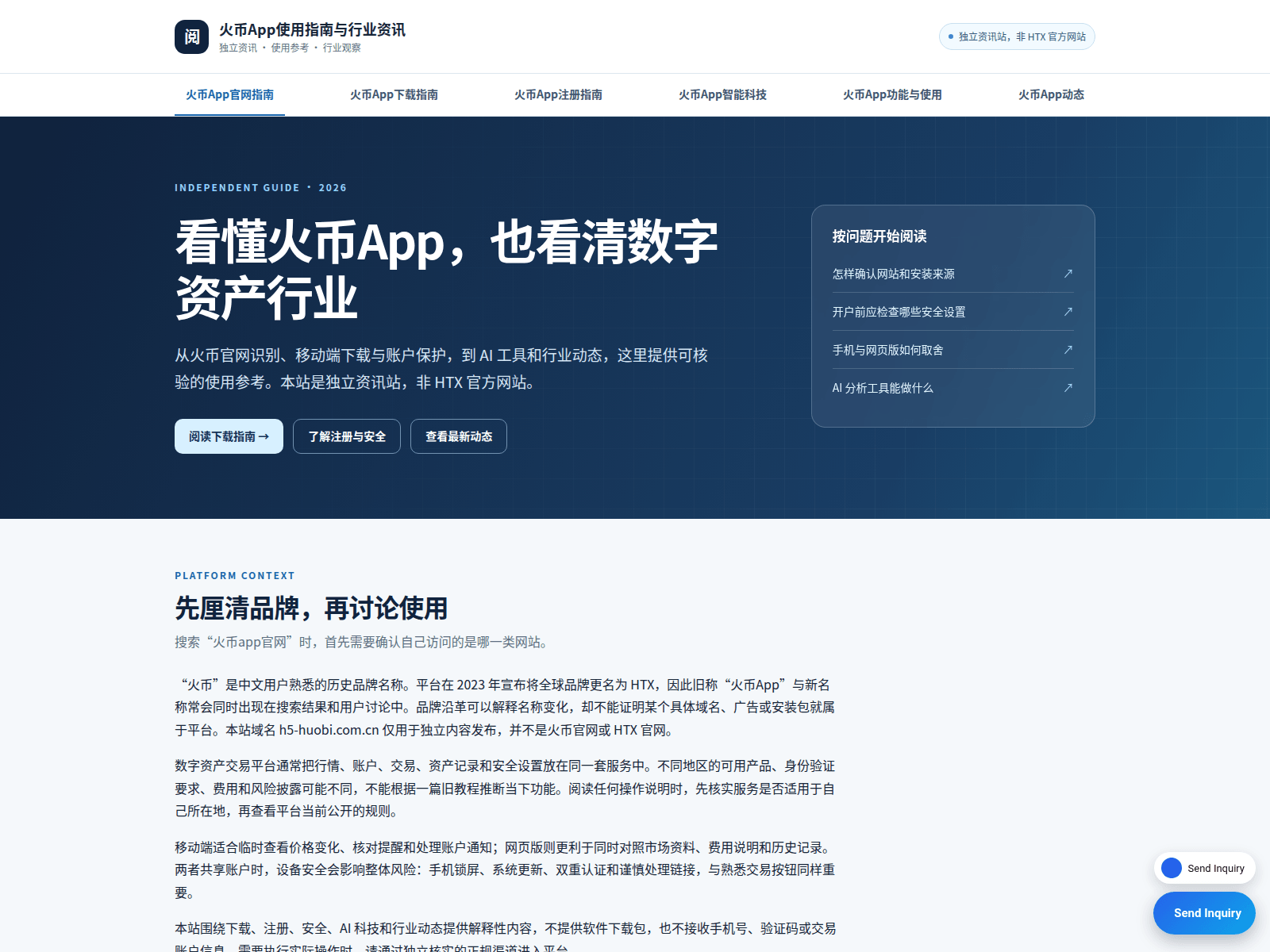Click the paragraph starting with 移动端适合临时查看
The width and height of the screenshot is (1270, 952).
pyautogui.click(x=505, y=870)
